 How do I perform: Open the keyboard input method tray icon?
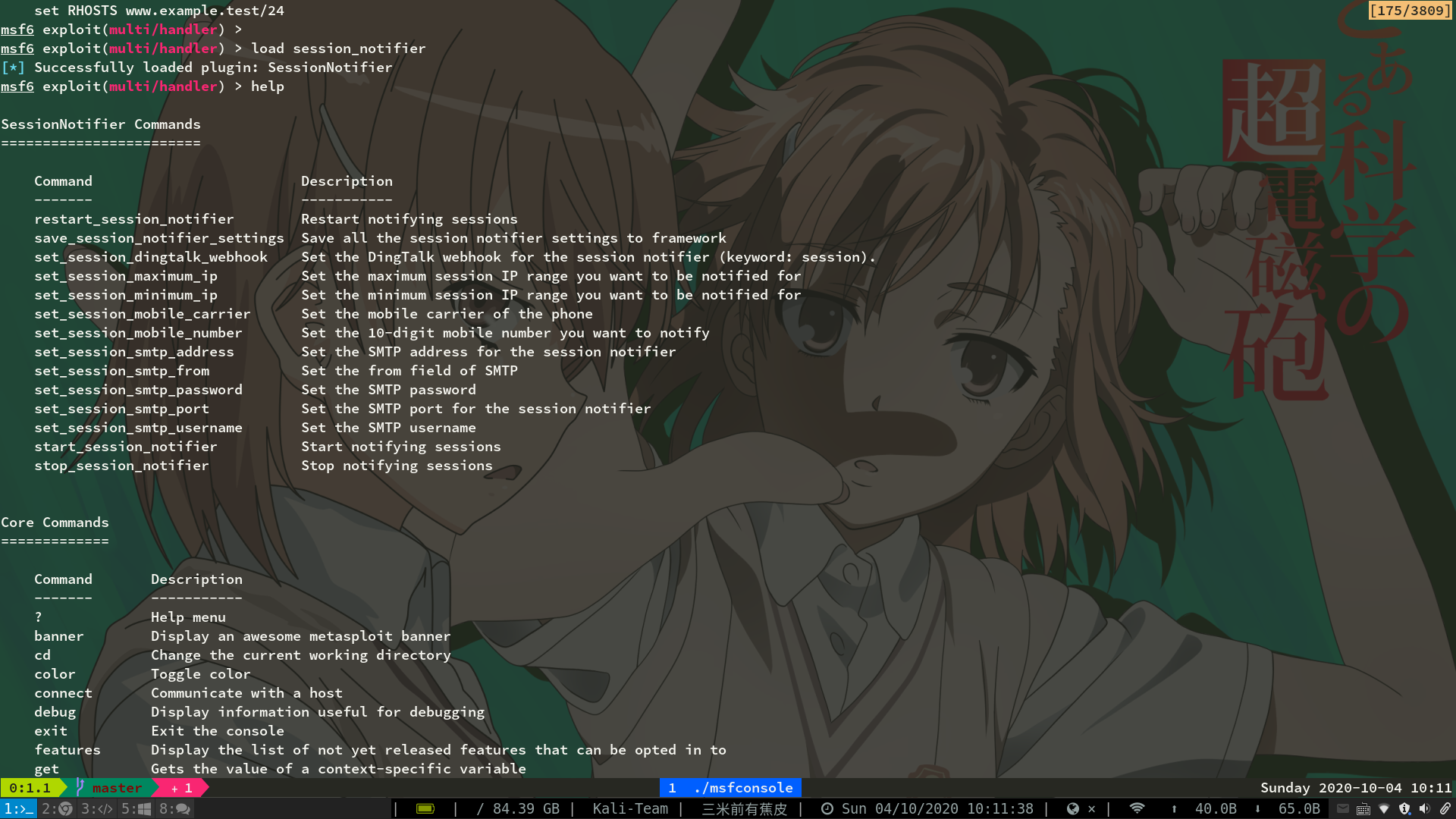coord(1363,809)
